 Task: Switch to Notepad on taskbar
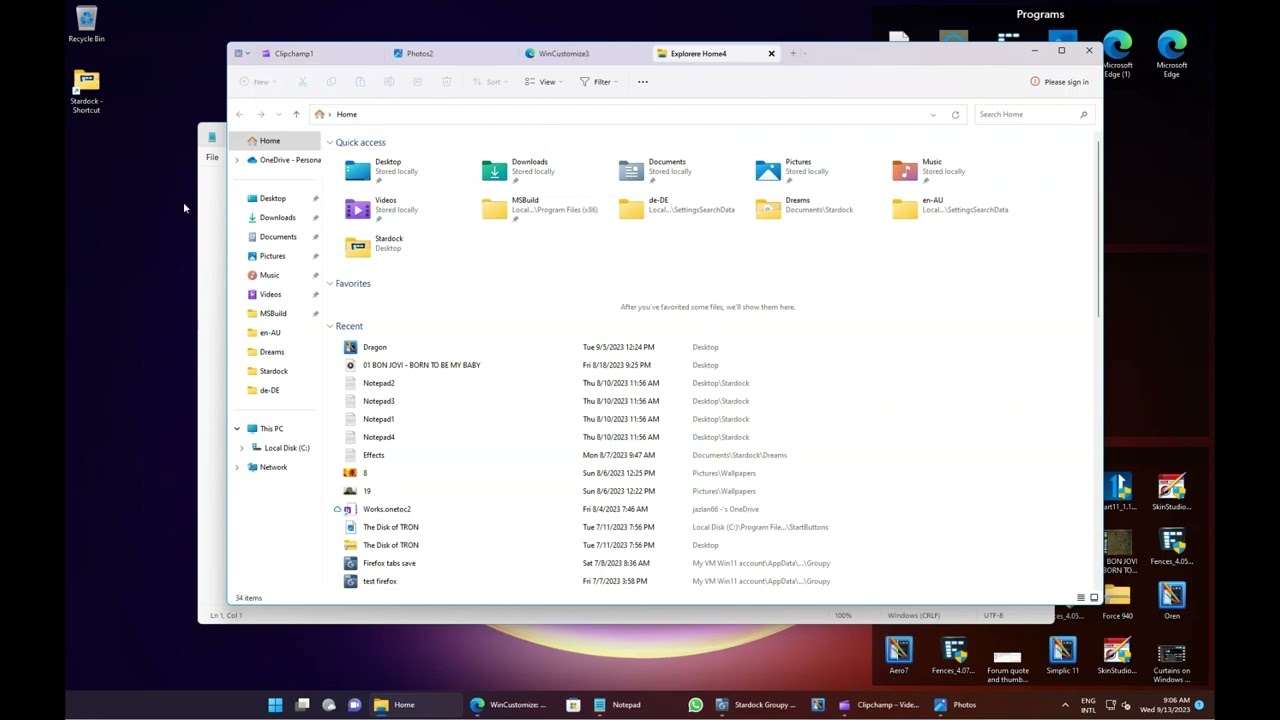pos(618,705)
